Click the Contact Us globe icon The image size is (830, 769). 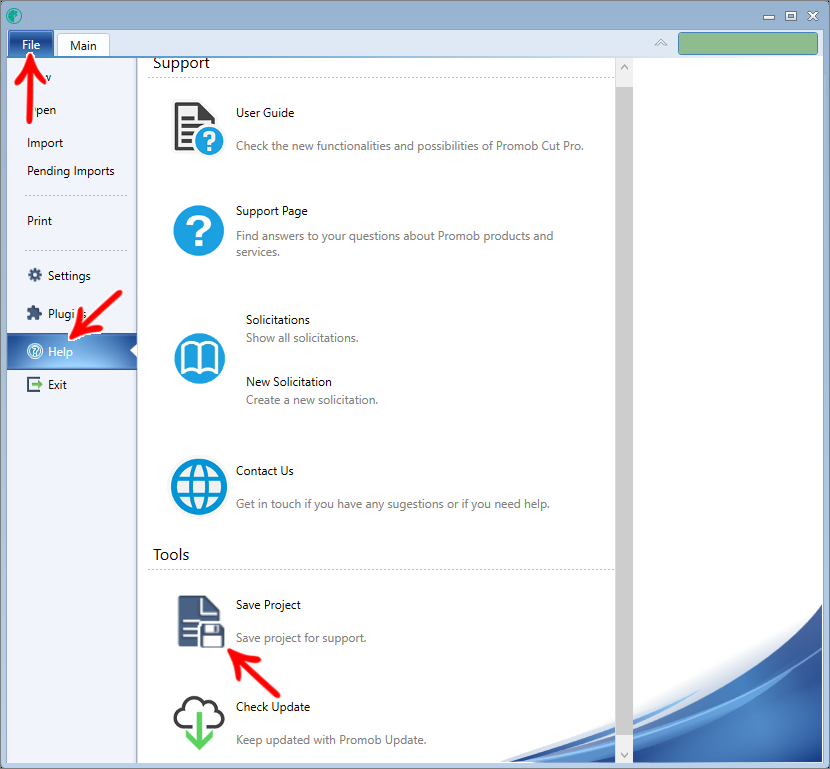(x=199, y=487)
